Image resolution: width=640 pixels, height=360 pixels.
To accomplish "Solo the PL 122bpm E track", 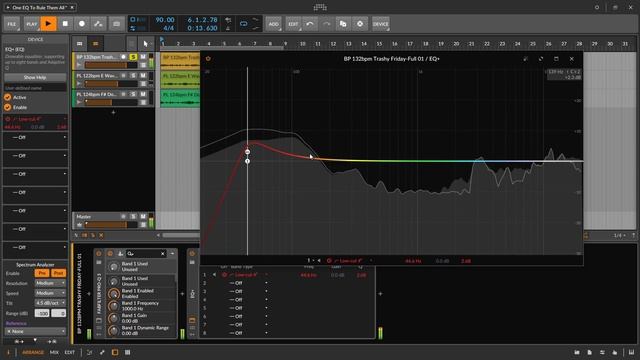I will click(133, 76).
